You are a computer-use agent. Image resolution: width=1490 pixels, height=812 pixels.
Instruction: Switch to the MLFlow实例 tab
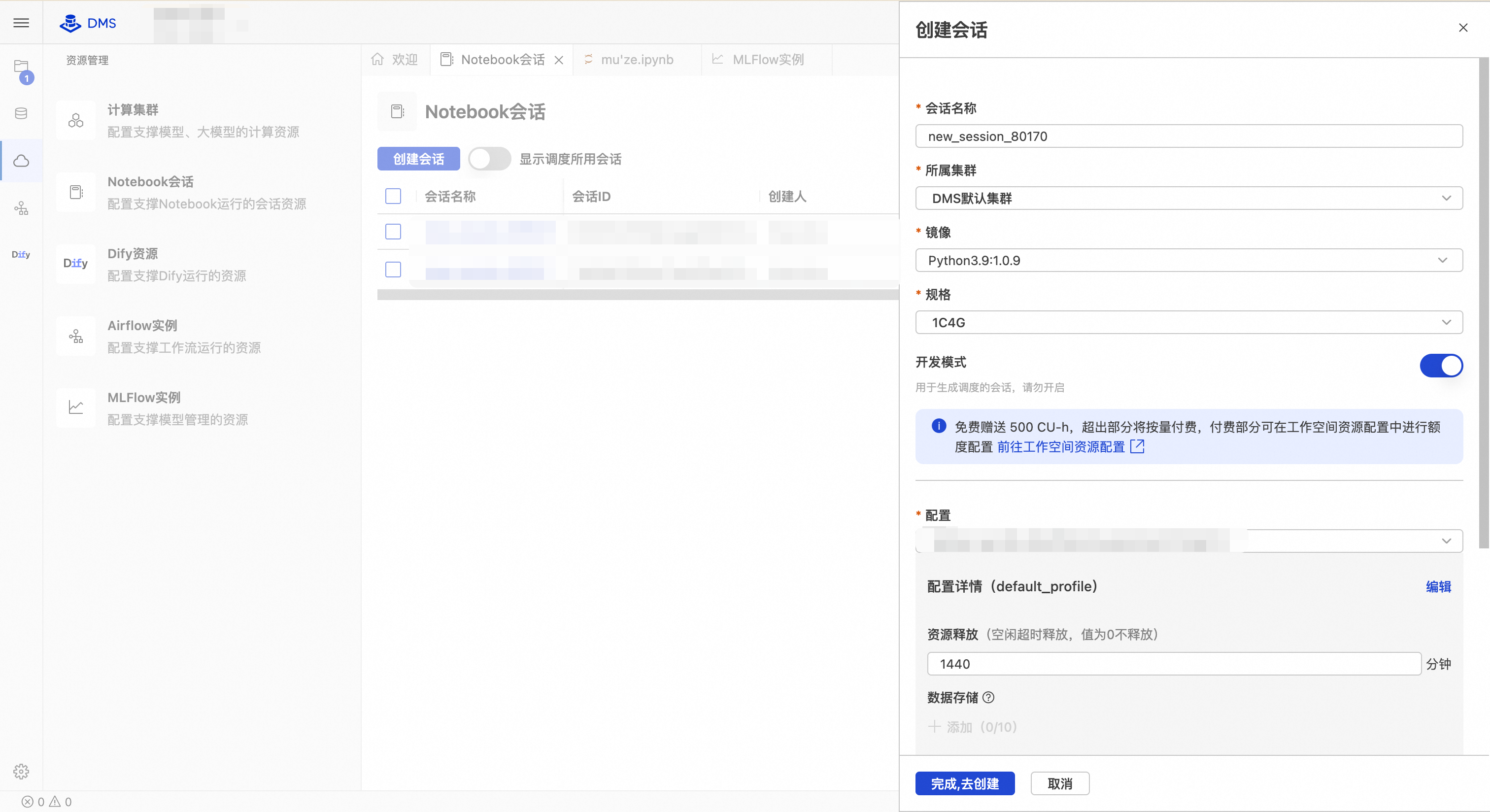(767, 60)
